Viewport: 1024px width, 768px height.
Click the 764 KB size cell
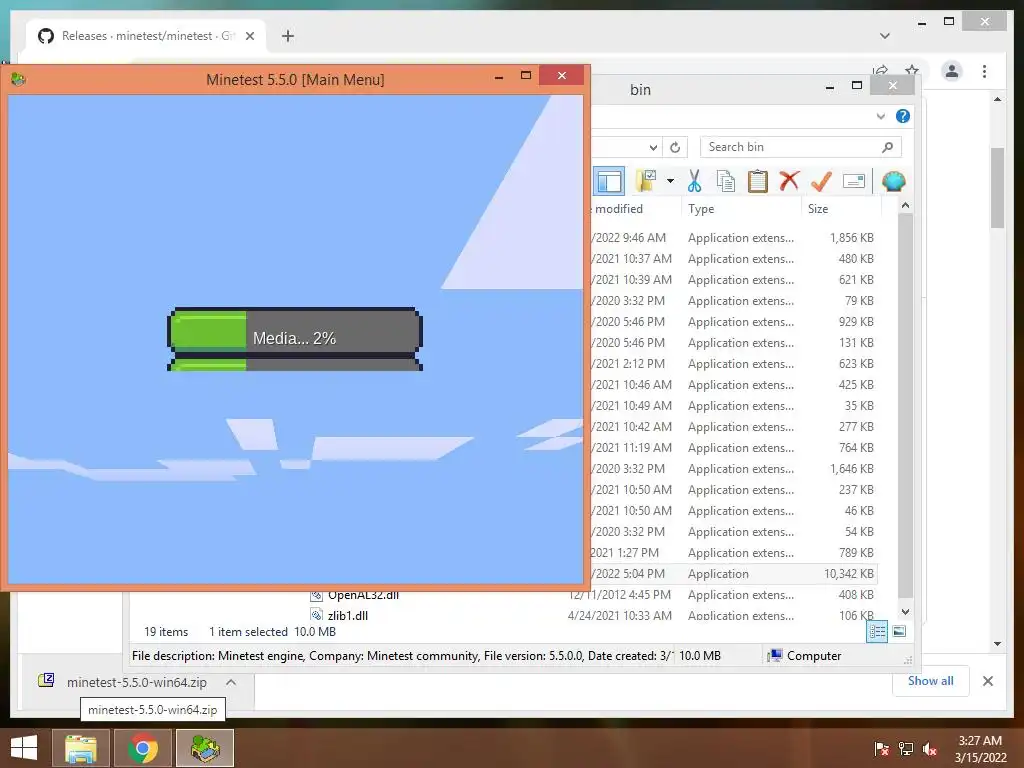point(856,447)
